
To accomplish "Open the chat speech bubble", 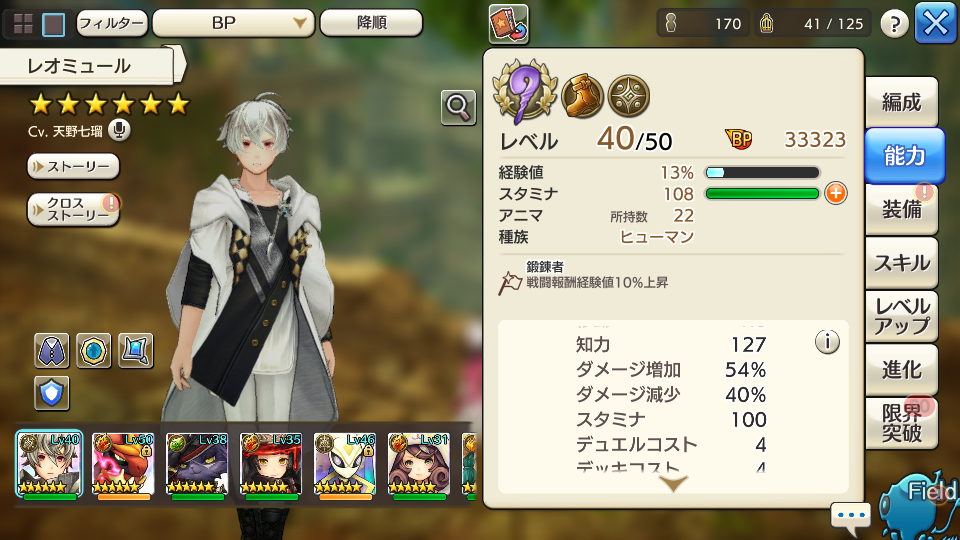I will [851, 516].
